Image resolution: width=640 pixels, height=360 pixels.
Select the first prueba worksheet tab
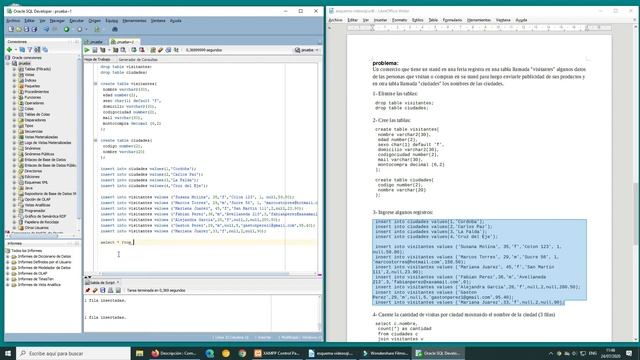coord(95,42)
